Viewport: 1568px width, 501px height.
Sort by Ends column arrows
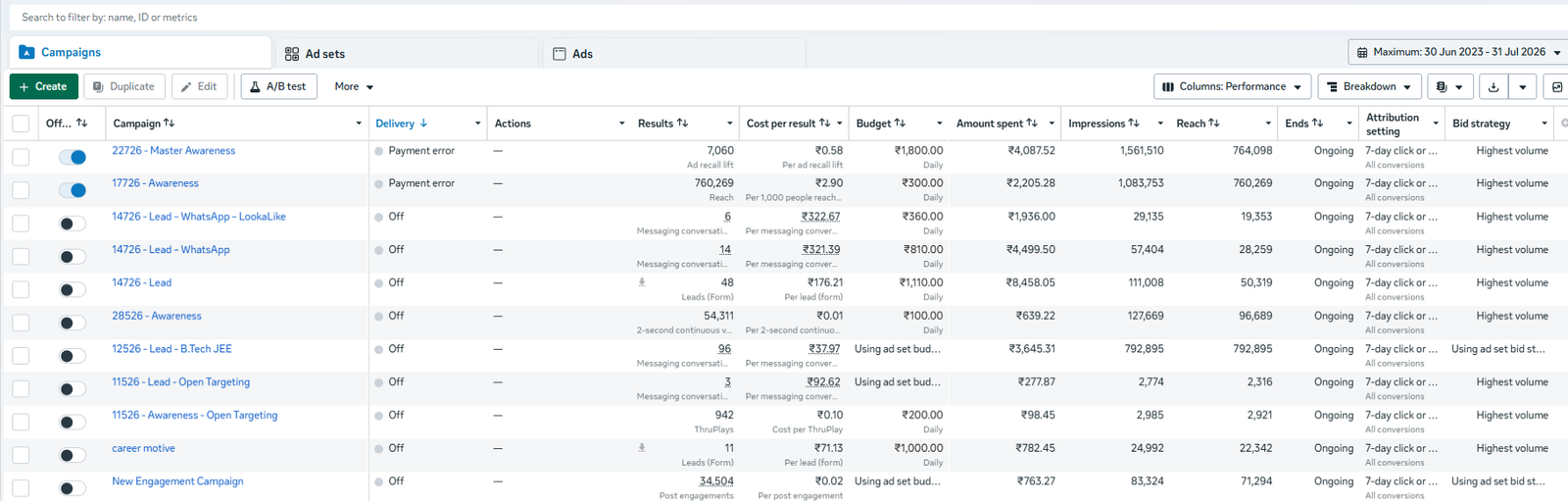click(x=1318, y=124)
